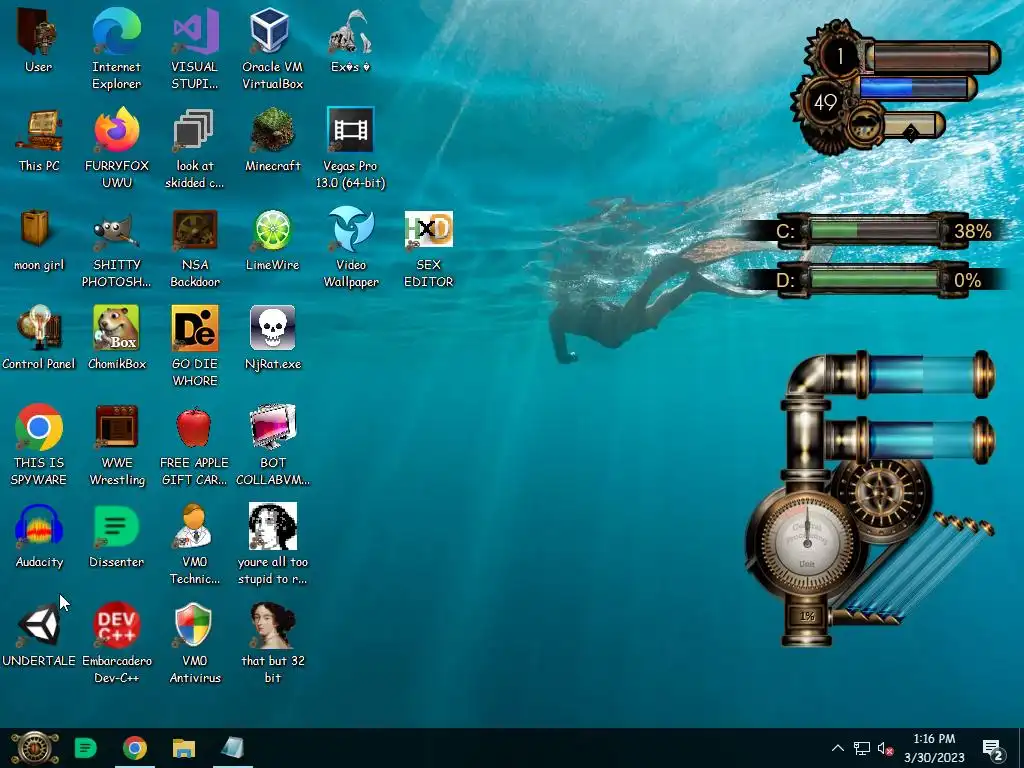
Task: Switch to Chrome in the taskbar
Action: point(135,748)
